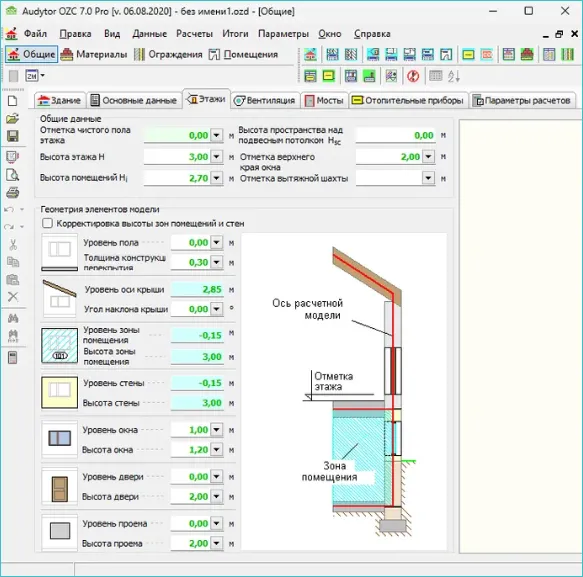Screen dimensions: 583x577
Task: Save the project with the floppy disk icon
Action: click(x=13, y=136)
